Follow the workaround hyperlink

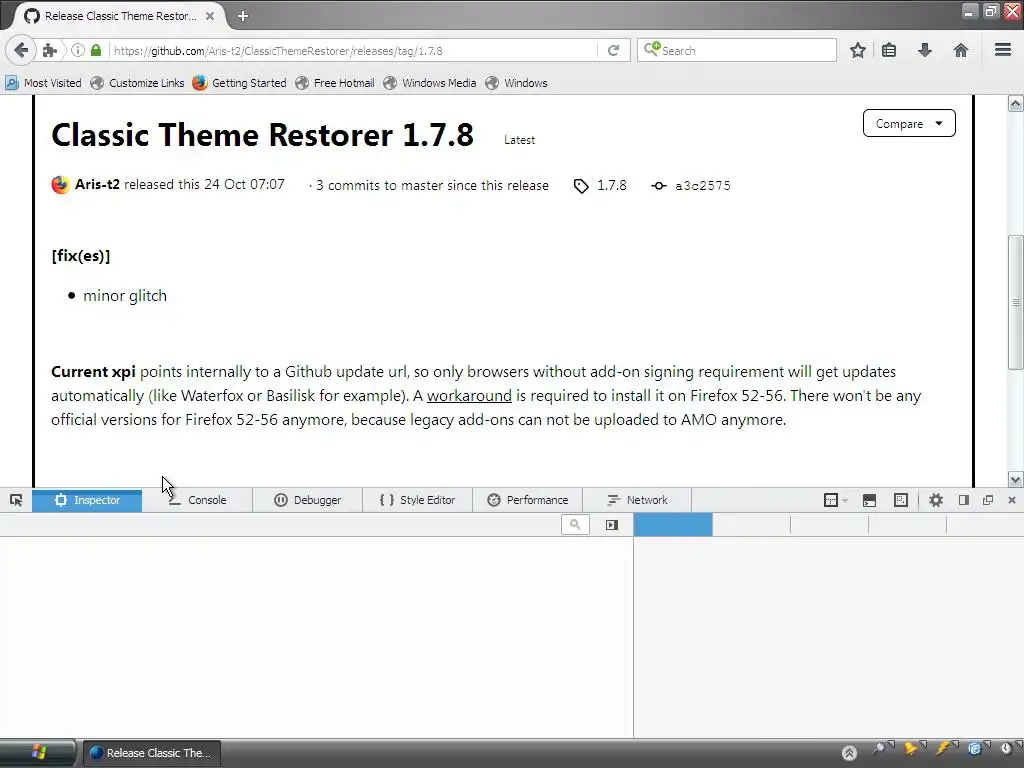[x=469, y=396]
